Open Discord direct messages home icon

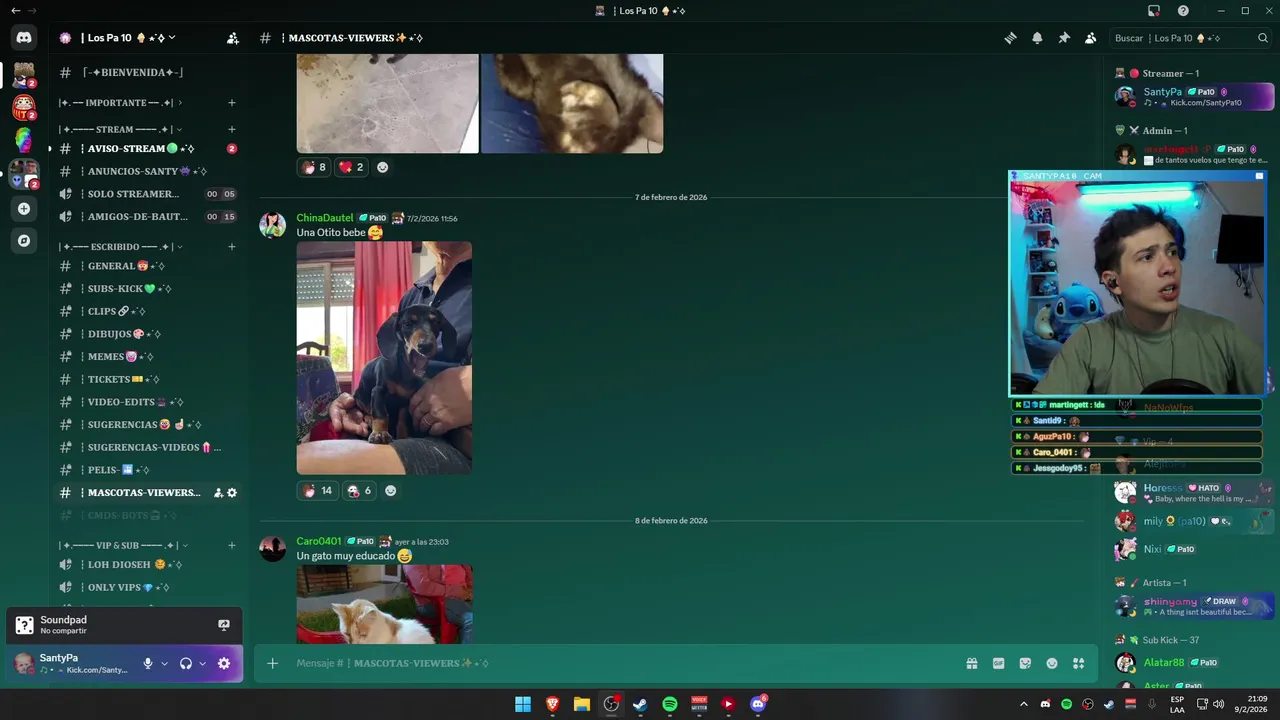click(24, 38)
